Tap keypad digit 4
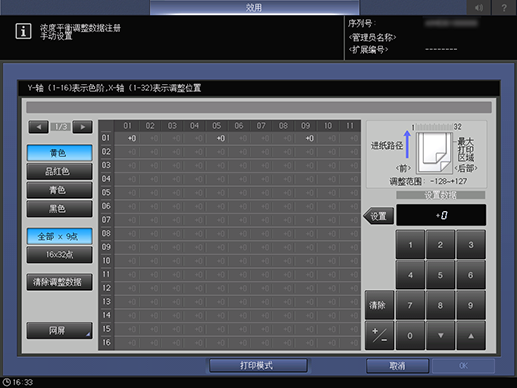 click(x=410, y=275)
